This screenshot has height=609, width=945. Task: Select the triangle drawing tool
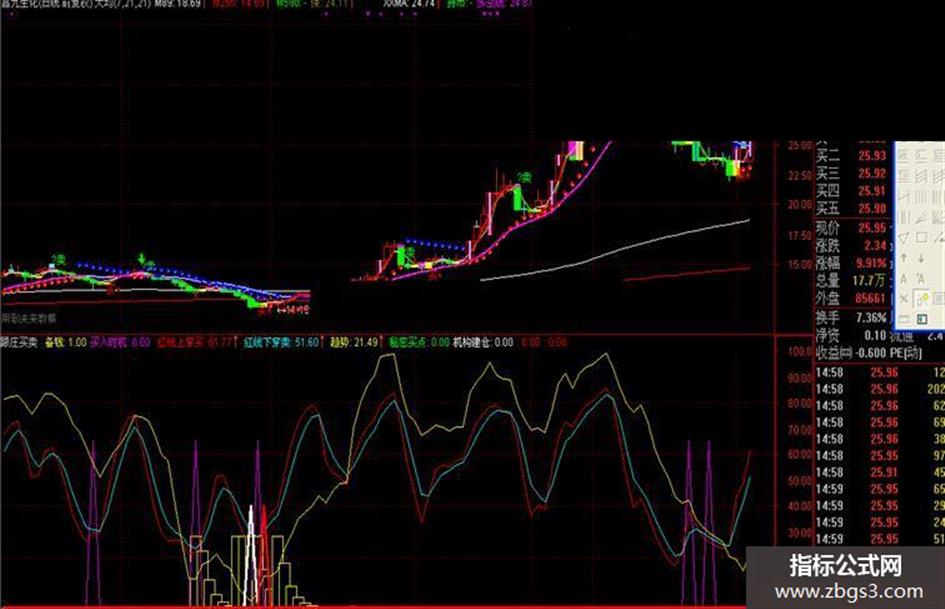(903, 238)
